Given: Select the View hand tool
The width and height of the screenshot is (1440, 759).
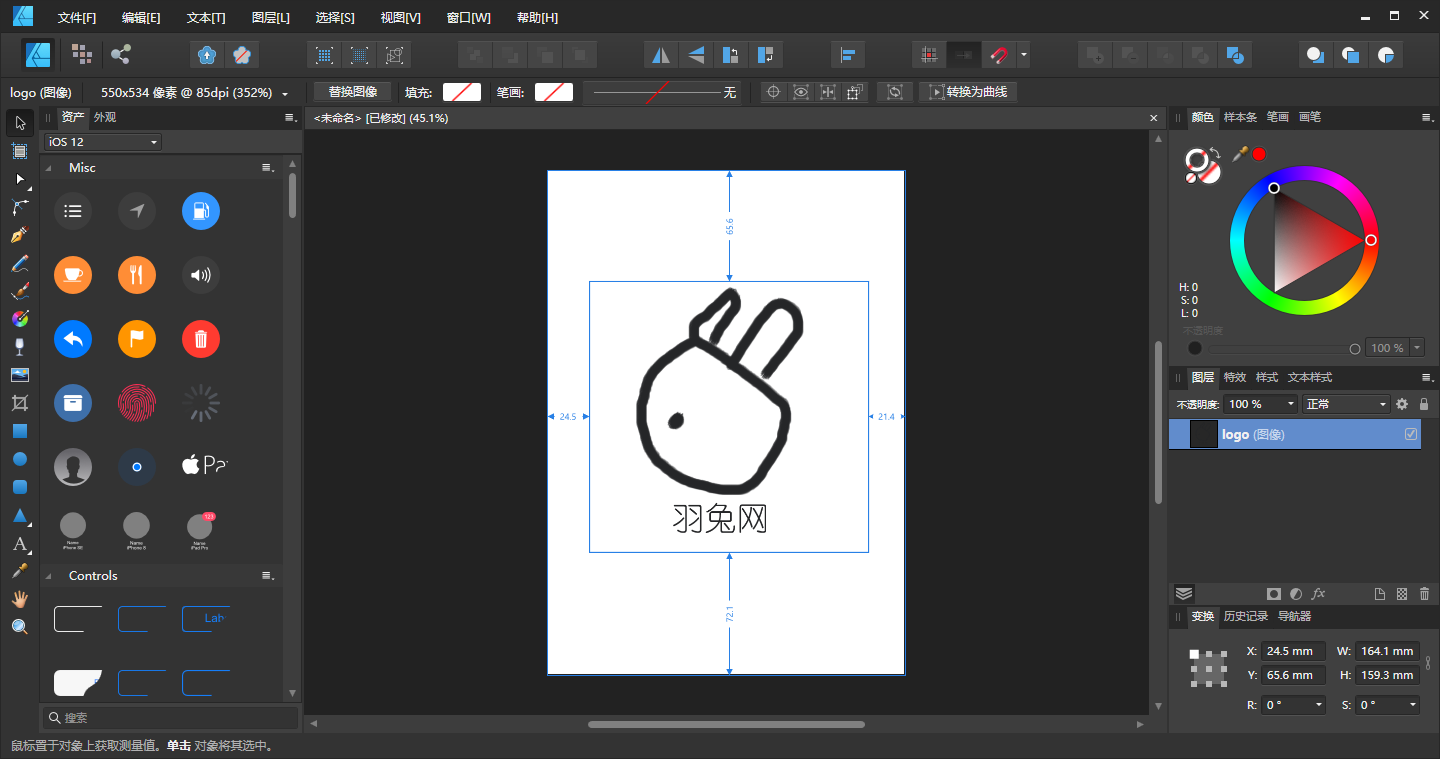Looking at the screenshot, I should 20,599.
